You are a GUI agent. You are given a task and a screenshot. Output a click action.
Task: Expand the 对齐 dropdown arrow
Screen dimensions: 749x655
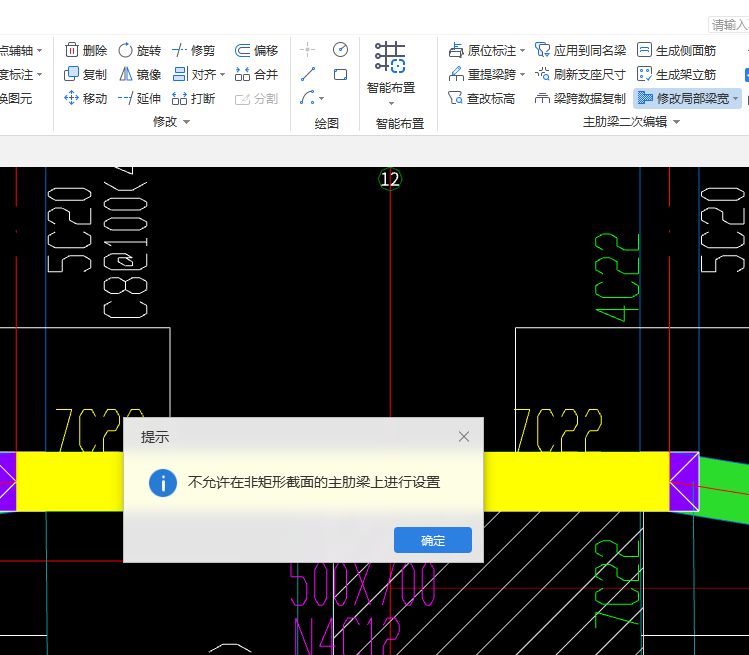[x=223, y=75]
